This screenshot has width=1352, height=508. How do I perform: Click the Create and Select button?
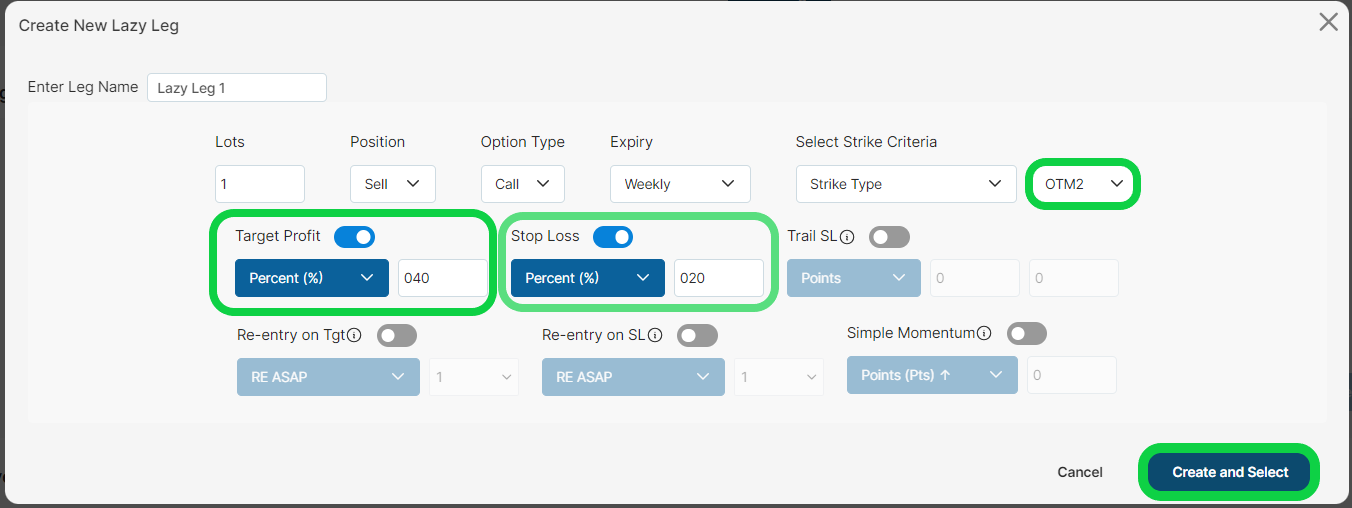tap(1229, 472)
